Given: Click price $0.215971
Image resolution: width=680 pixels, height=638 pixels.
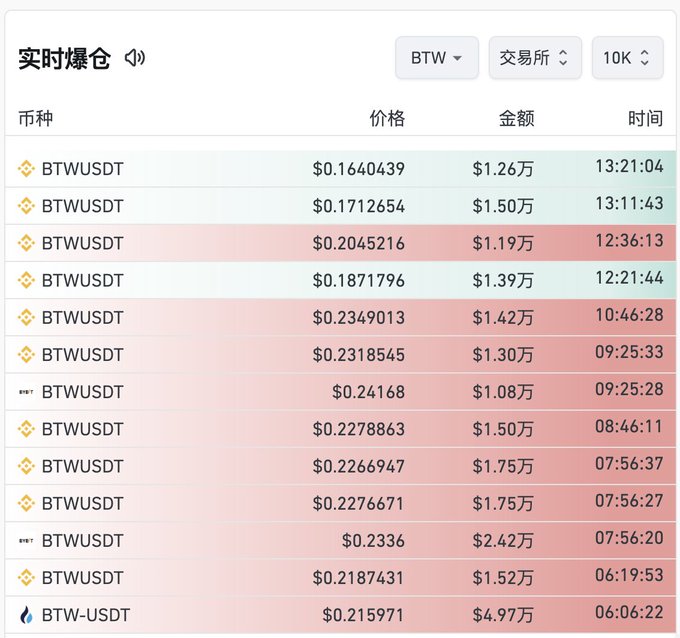Looking at the screenshot, I should [363, 615].
